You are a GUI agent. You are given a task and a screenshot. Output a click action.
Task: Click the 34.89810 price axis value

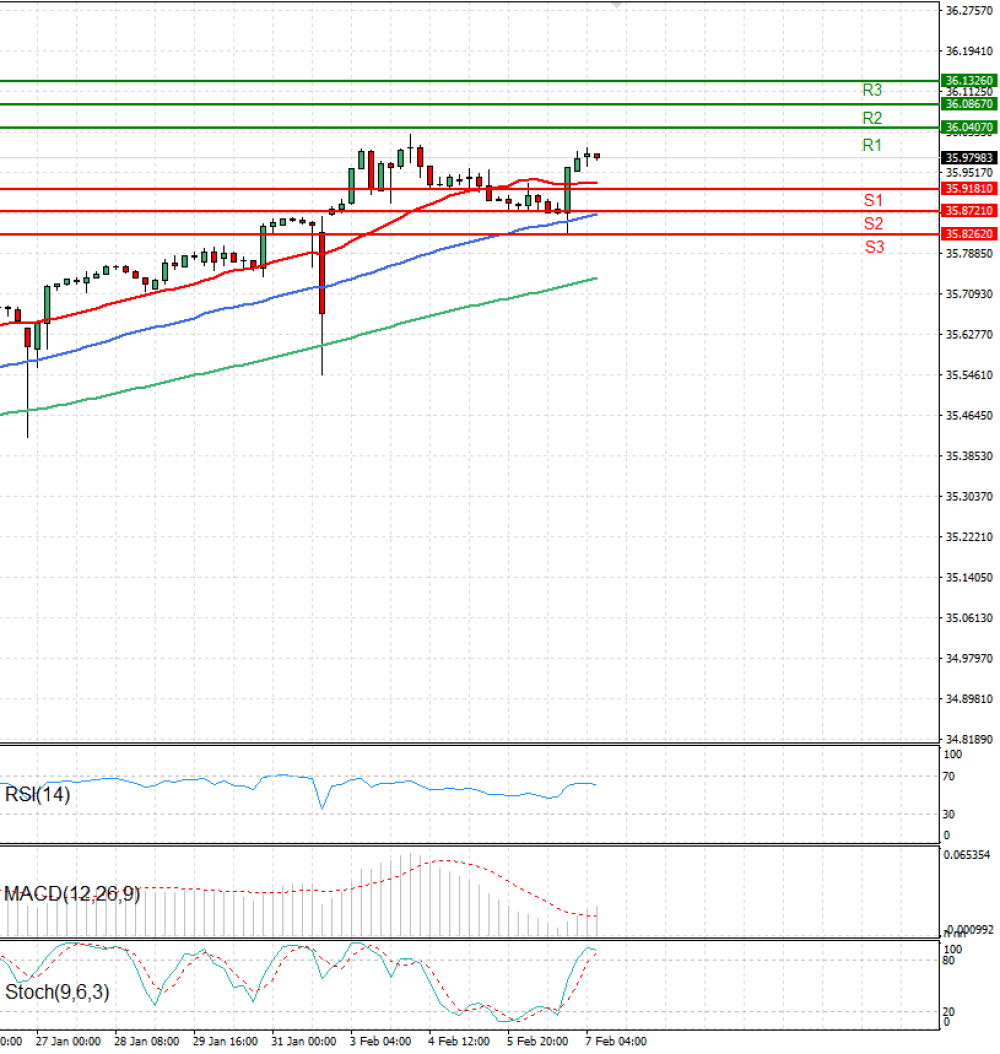click(x=969, y=699)
